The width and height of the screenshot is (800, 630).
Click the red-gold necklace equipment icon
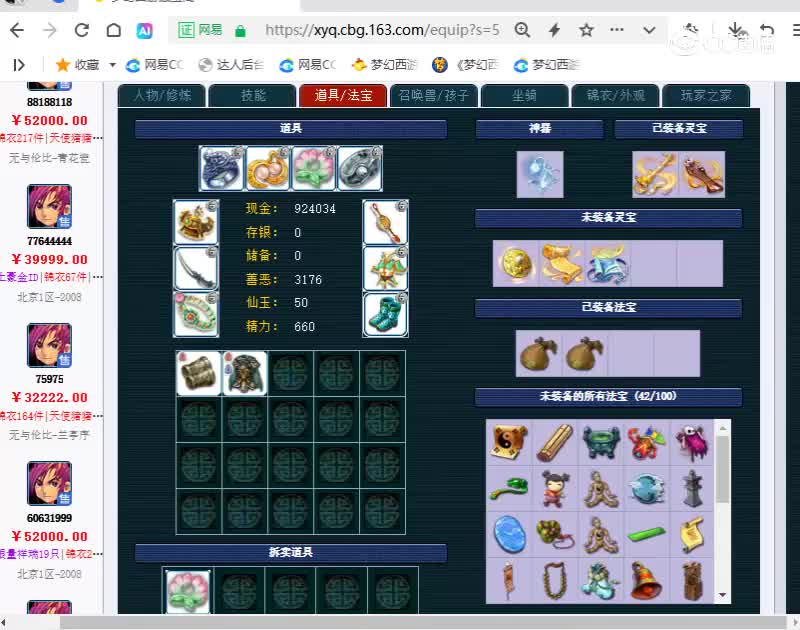click(385, 222)
